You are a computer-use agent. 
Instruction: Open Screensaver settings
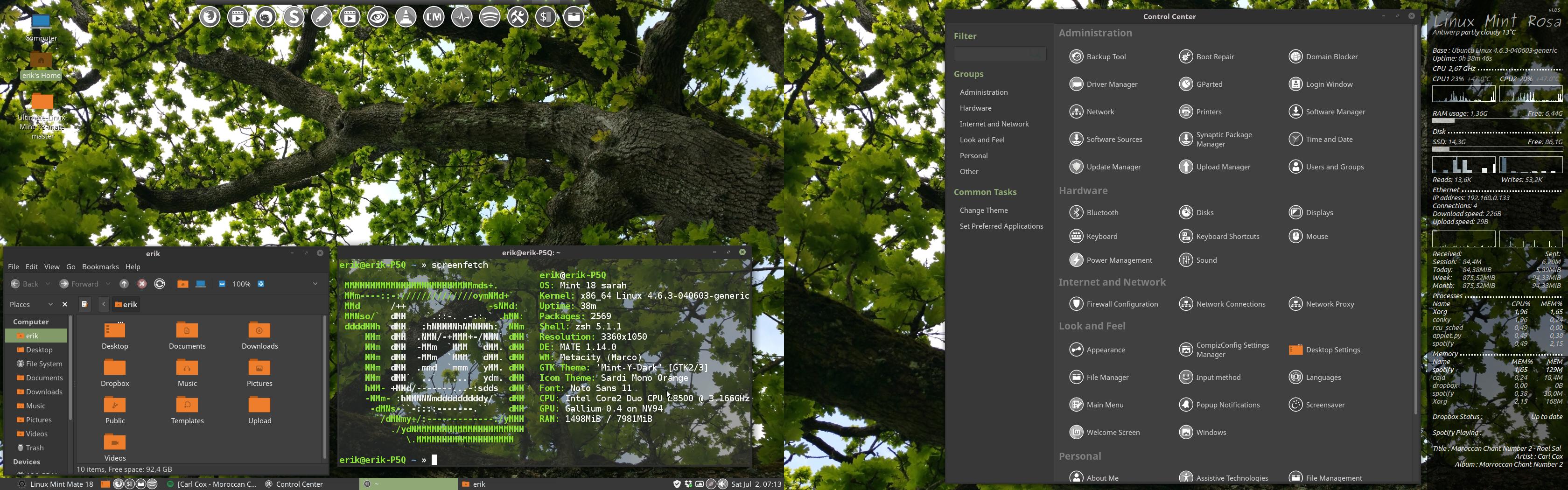[1316, 405]
